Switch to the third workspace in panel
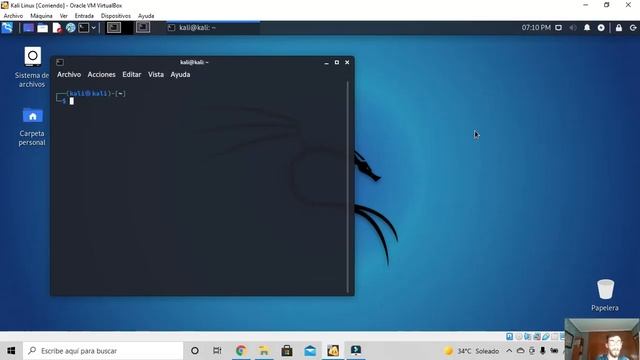The image size is (640, 360). (x=143, y=28)
